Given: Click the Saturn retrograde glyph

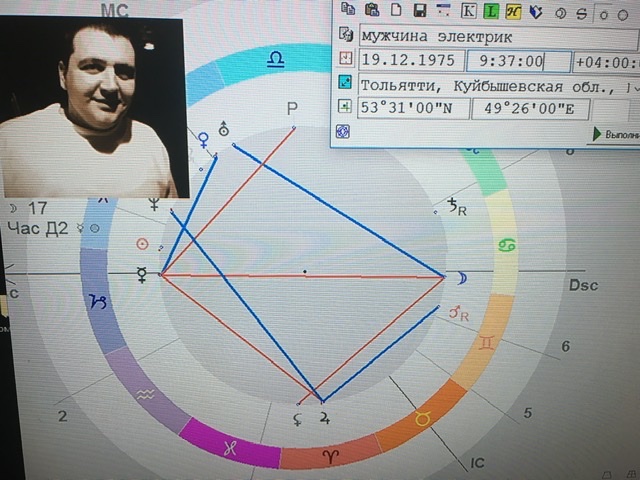Looking at the screenshot, I should [457, 207].
